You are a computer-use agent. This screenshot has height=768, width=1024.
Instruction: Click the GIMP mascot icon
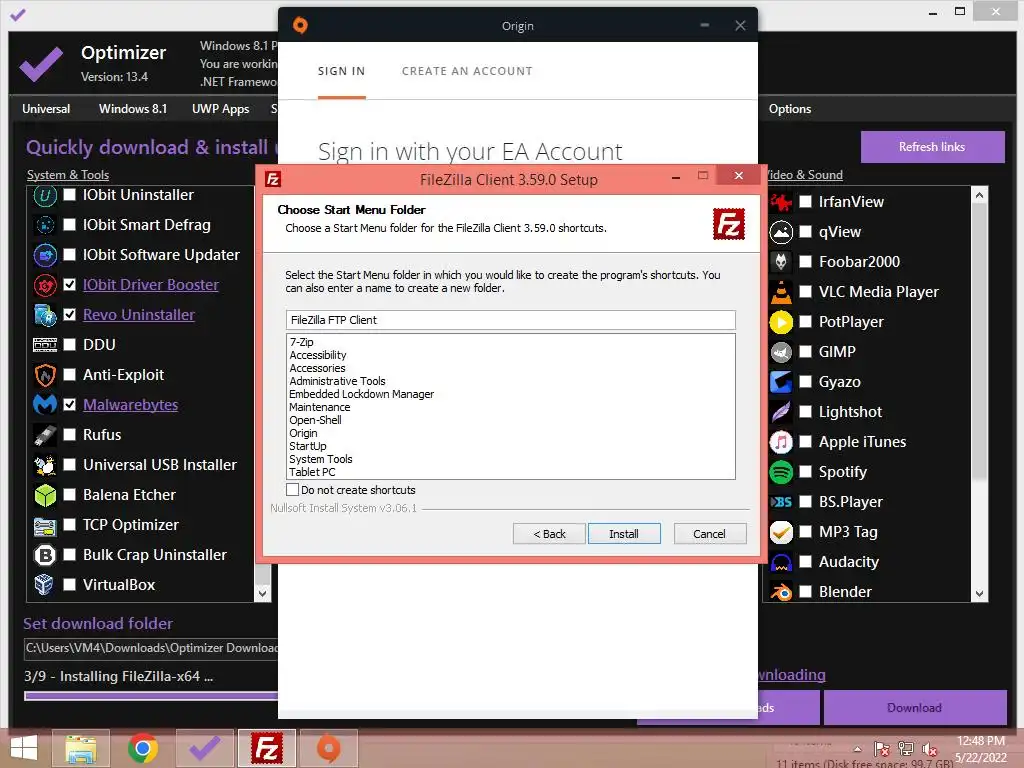pyautogui.click(x=781, y=352)
